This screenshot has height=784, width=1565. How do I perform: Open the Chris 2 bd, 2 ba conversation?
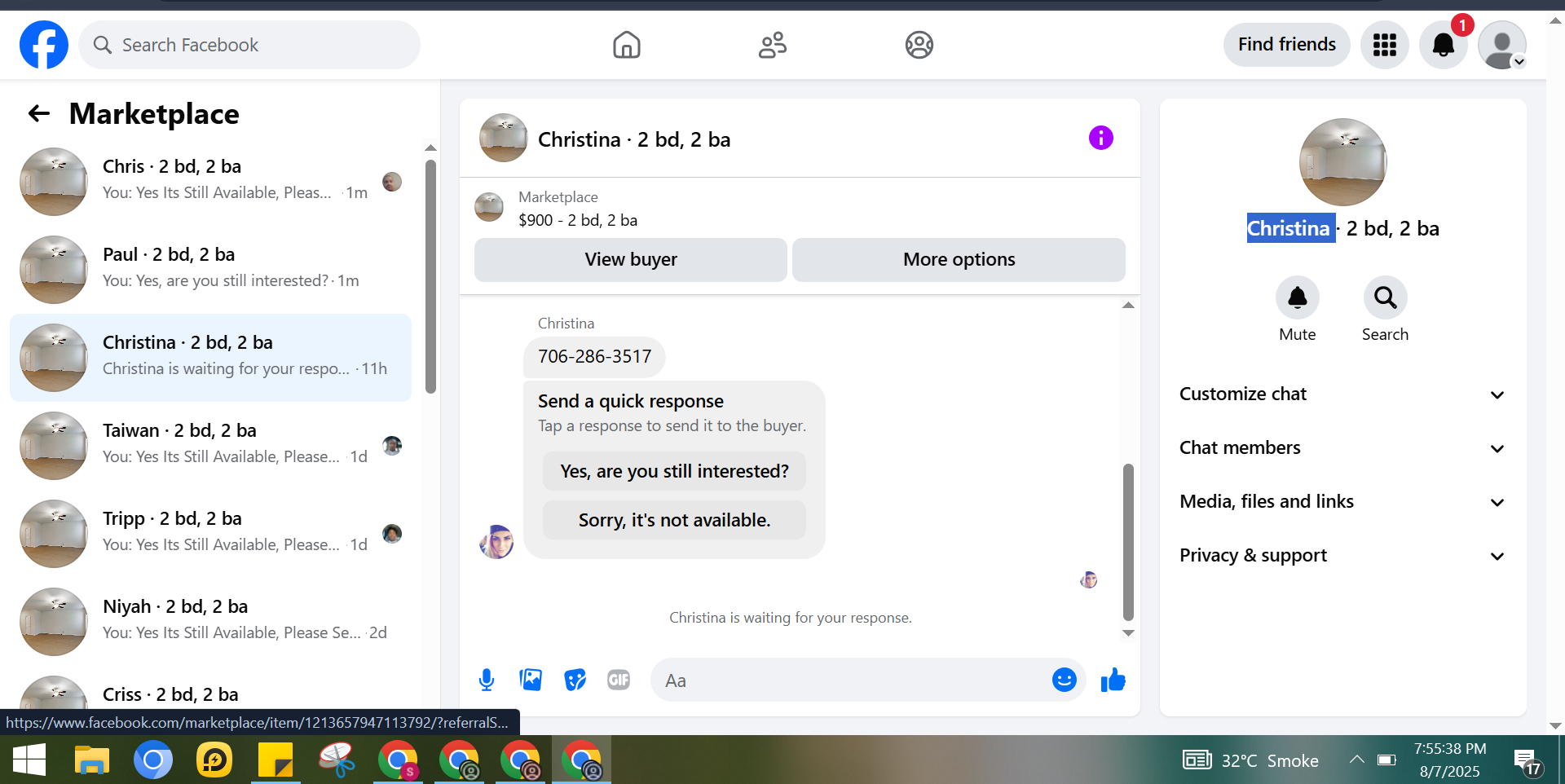pos(210,182)
